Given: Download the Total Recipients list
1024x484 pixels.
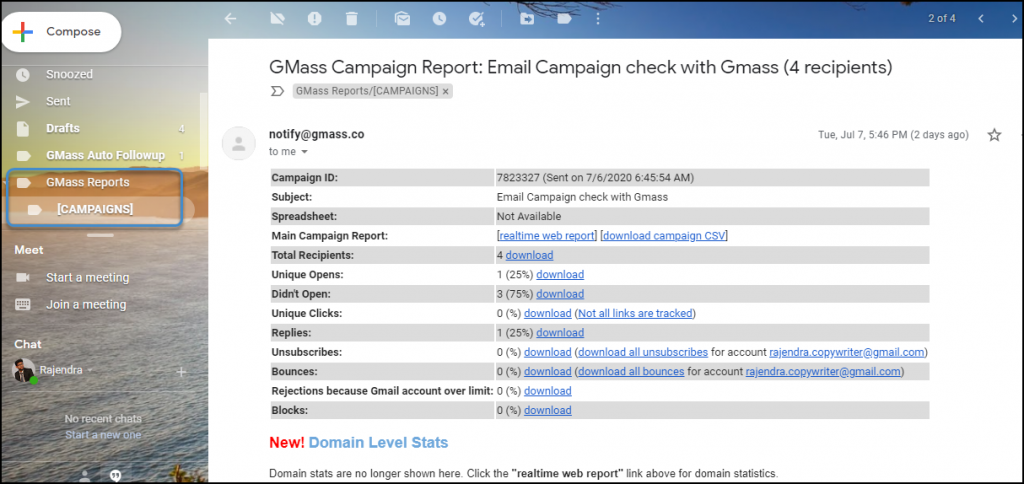Looking at the screenshot, I should (529, 255).
